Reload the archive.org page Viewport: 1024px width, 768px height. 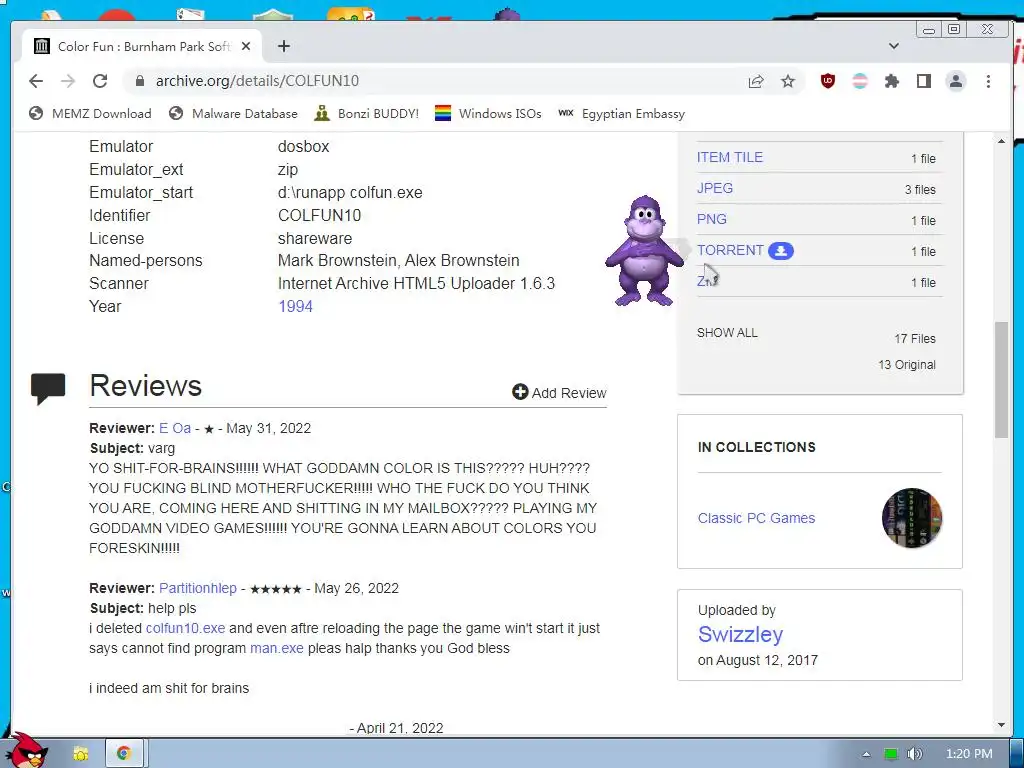pos(100,81)
